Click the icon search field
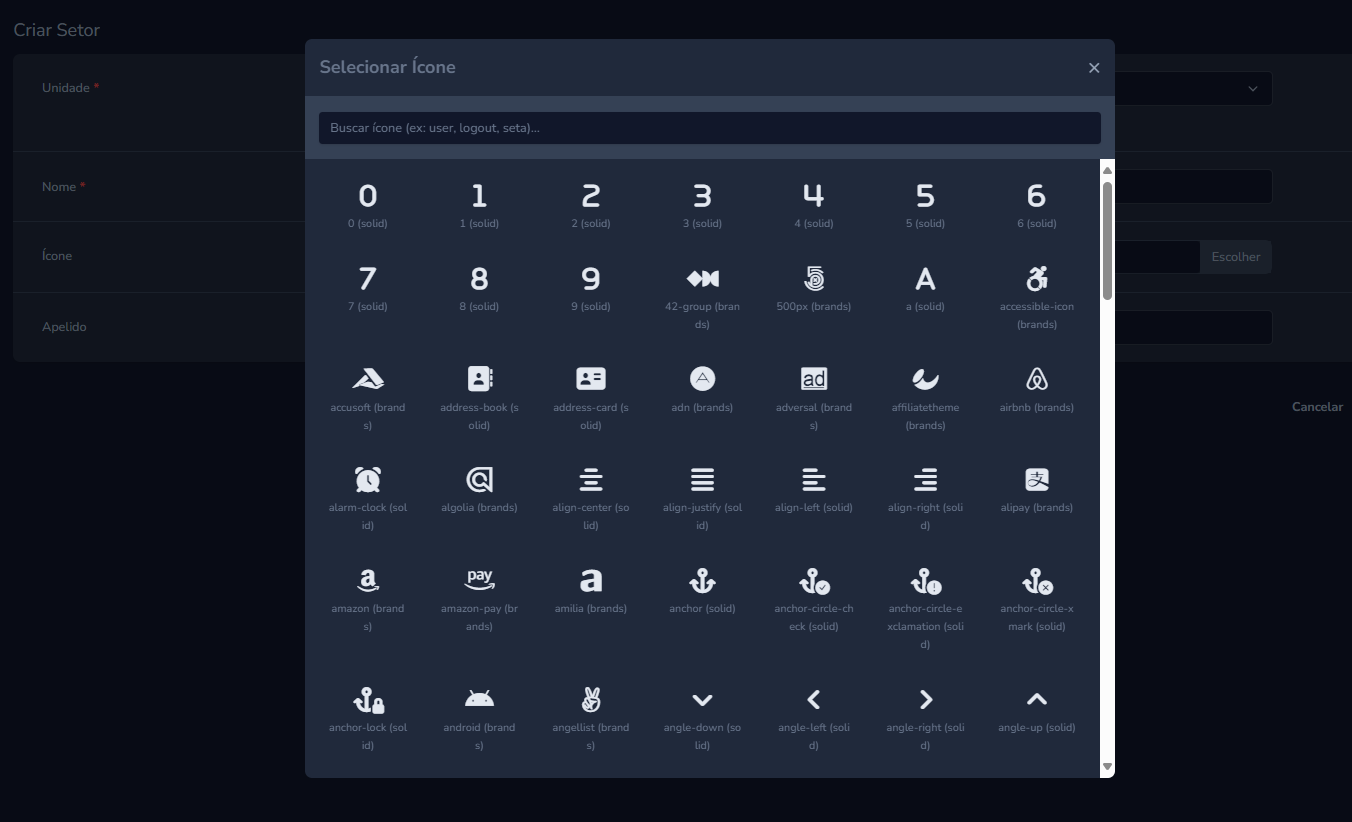1352x822 pixels. 709,128
